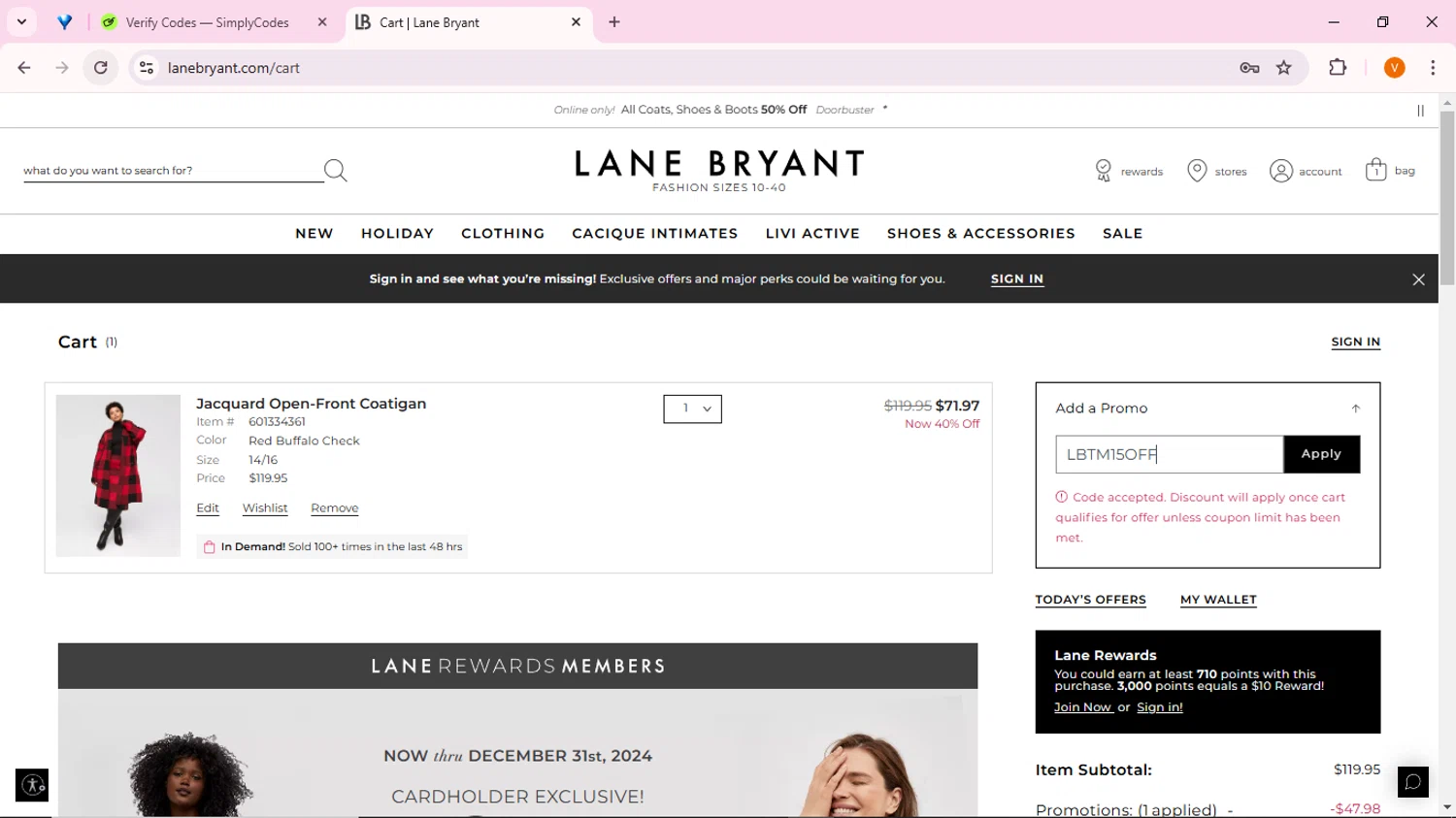Focus the promo code input field
Screen dimensions: 1456x818
click(x=1170, y=454)
